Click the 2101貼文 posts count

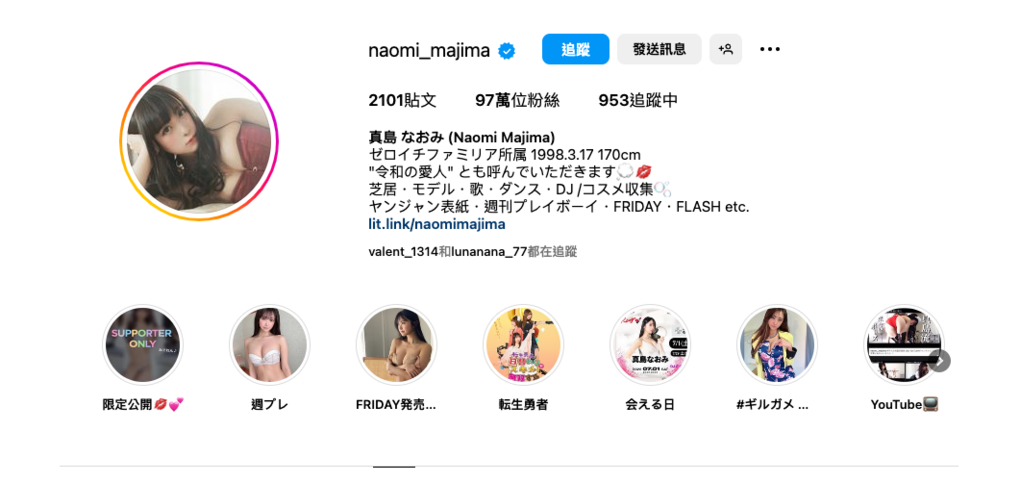(x=402, y=101)
